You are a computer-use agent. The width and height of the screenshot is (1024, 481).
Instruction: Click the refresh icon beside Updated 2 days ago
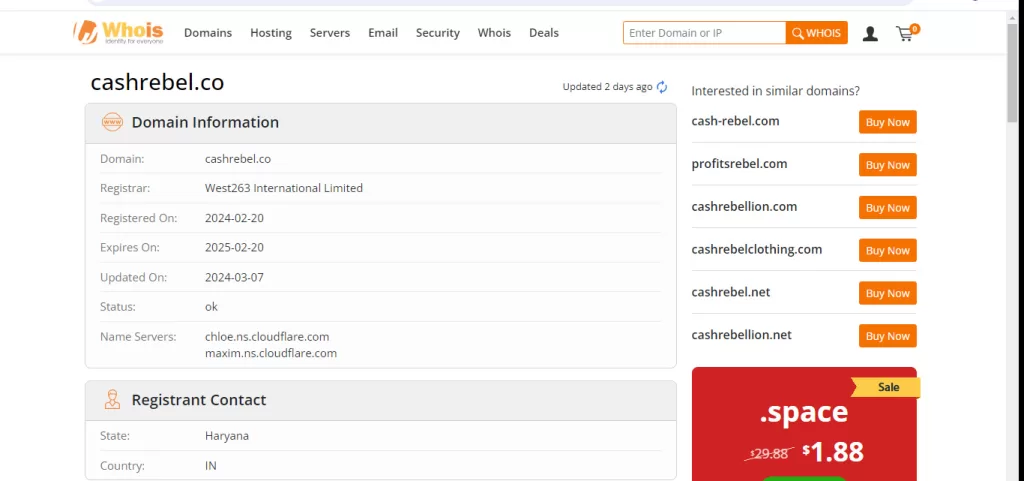(662, 87)
